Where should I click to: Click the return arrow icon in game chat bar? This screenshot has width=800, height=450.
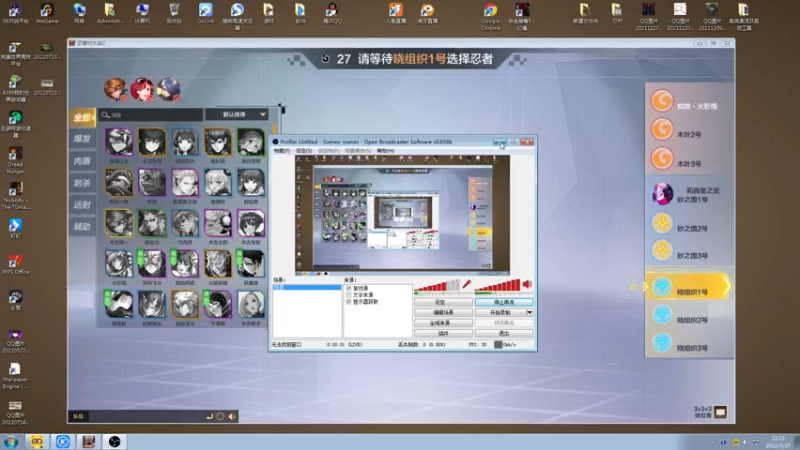[x=209, y=416]
